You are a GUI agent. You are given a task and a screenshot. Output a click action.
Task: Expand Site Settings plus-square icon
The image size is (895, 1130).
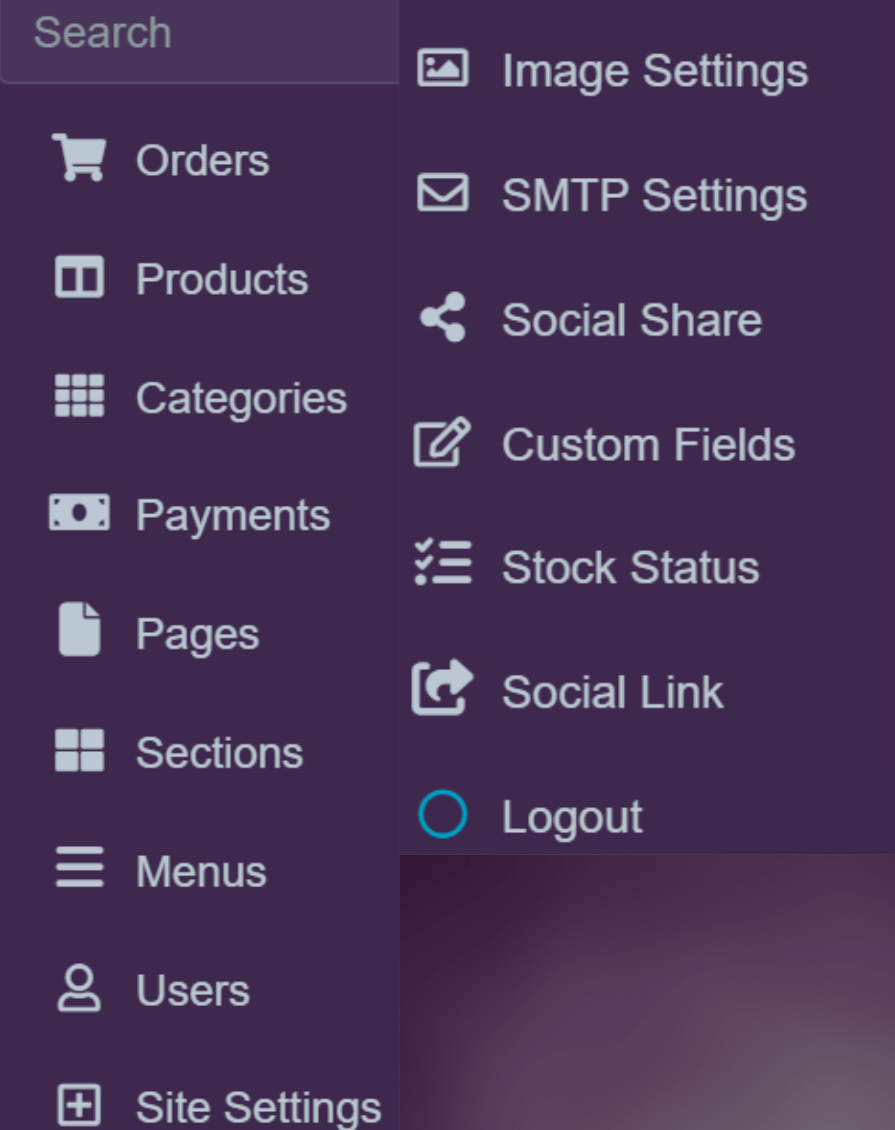coord(79,1104)
